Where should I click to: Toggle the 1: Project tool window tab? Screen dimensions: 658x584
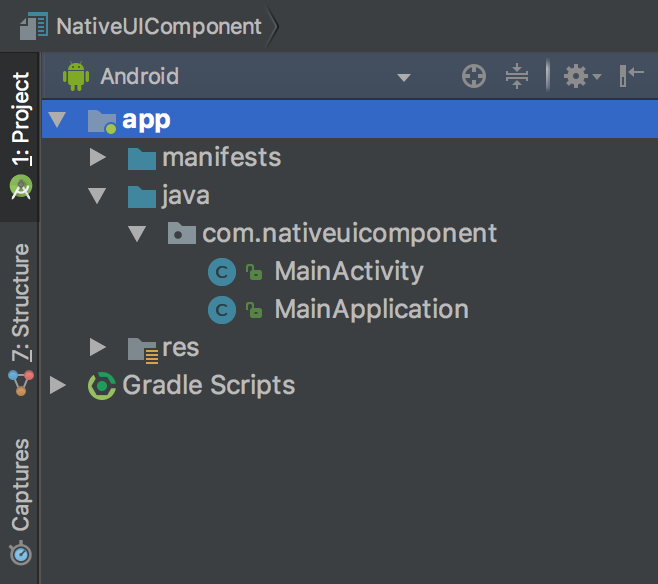click(x=20, y=132)
